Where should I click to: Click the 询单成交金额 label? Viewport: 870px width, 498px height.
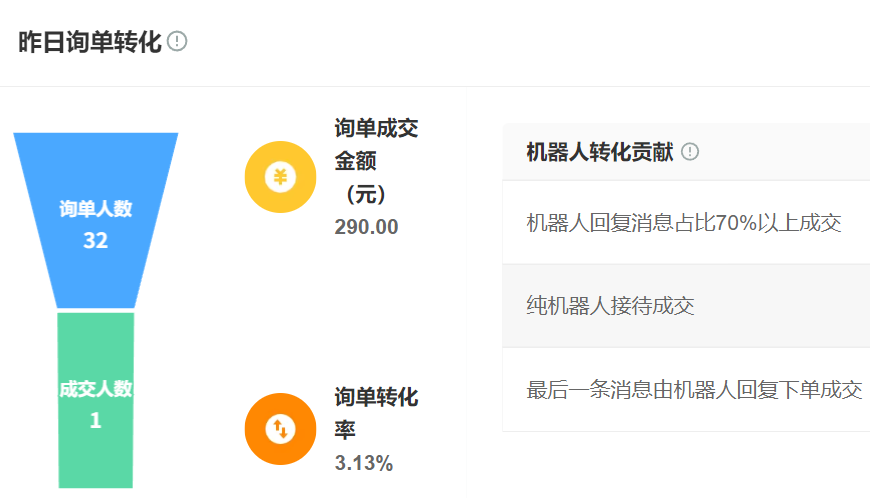coord(376,144)
